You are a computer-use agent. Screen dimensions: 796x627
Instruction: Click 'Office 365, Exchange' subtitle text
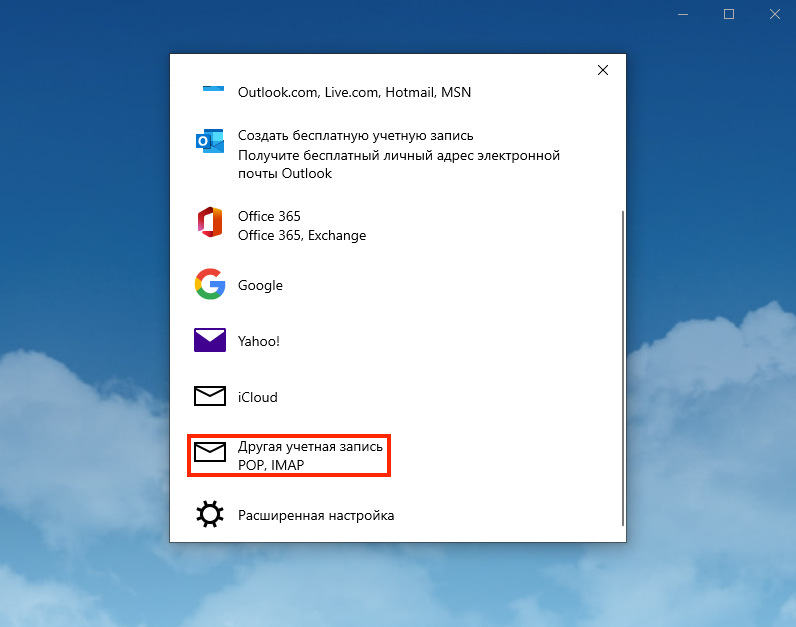pyautogui.click(x=302, y=236)
